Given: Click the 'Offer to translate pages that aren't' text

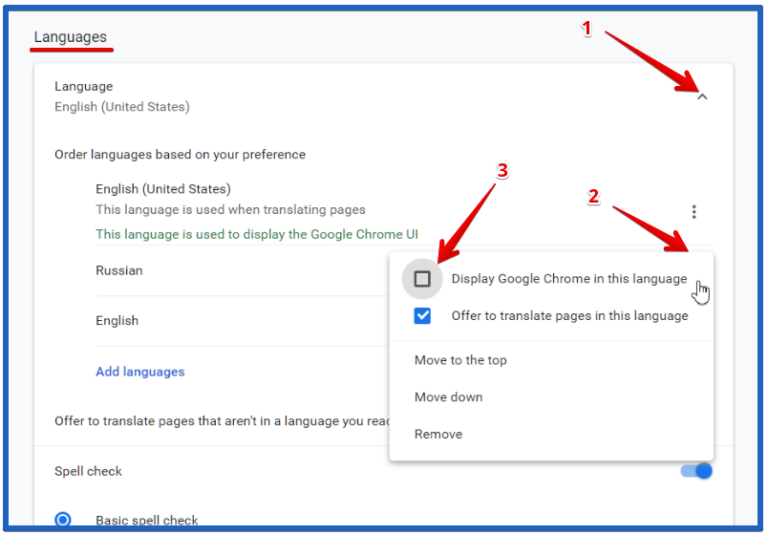Looking at the screenshot, I should pos(221,421).
